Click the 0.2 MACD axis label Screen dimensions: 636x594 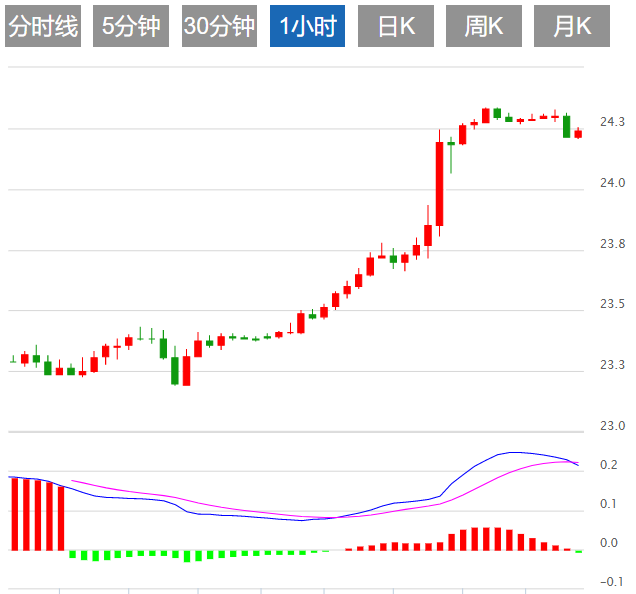point(608,465)
